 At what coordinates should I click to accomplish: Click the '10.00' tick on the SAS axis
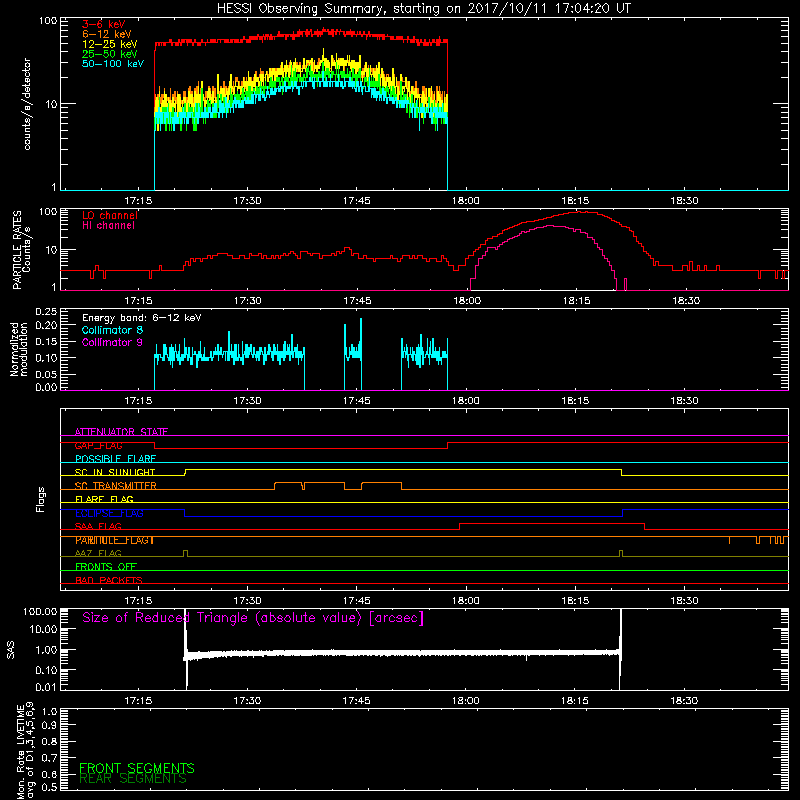(x=43, y=629)
